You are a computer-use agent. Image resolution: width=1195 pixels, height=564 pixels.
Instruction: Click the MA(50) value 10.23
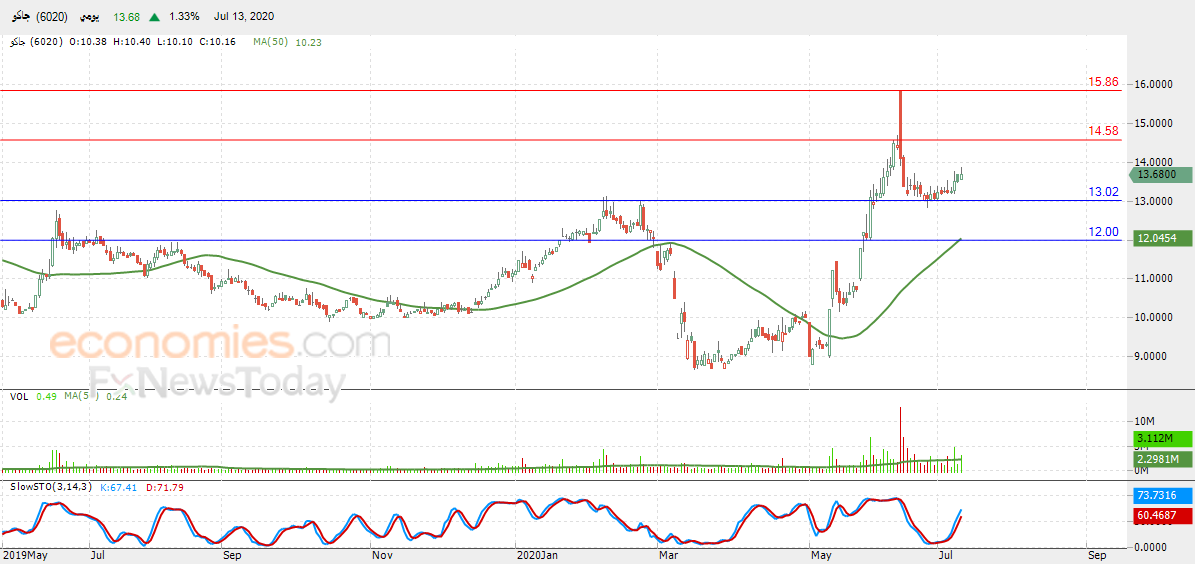point(308,43)
